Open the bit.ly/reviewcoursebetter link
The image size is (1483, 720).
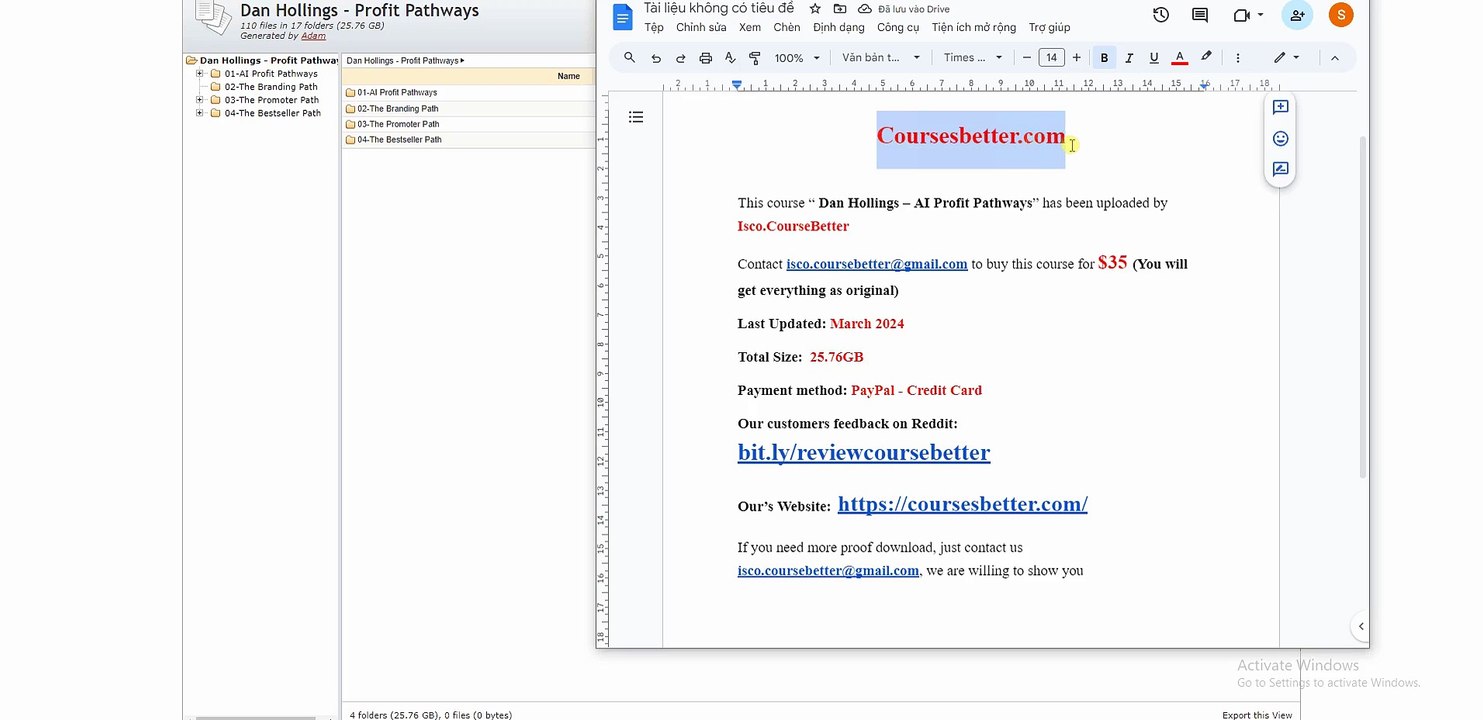(x=864, y=452)
